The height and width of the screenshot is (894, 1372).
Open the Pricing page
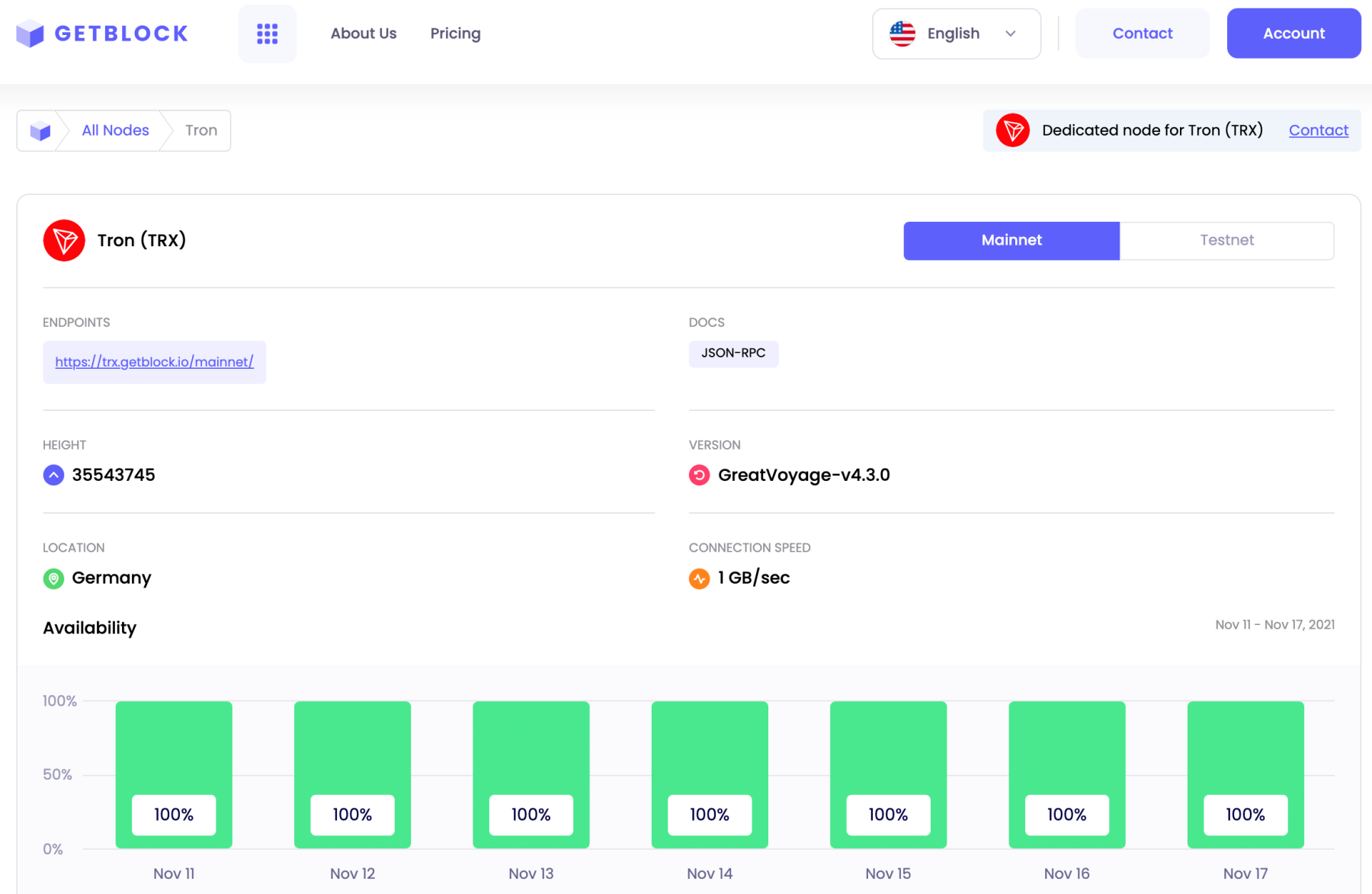tap(455, 33)
